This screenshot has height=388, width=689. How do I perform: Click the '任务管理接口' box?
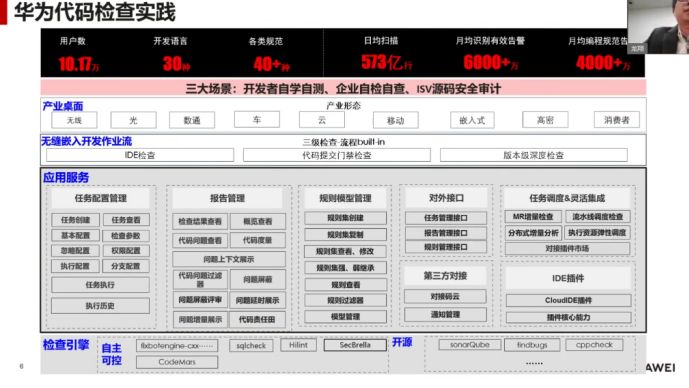tap(446, 218)
